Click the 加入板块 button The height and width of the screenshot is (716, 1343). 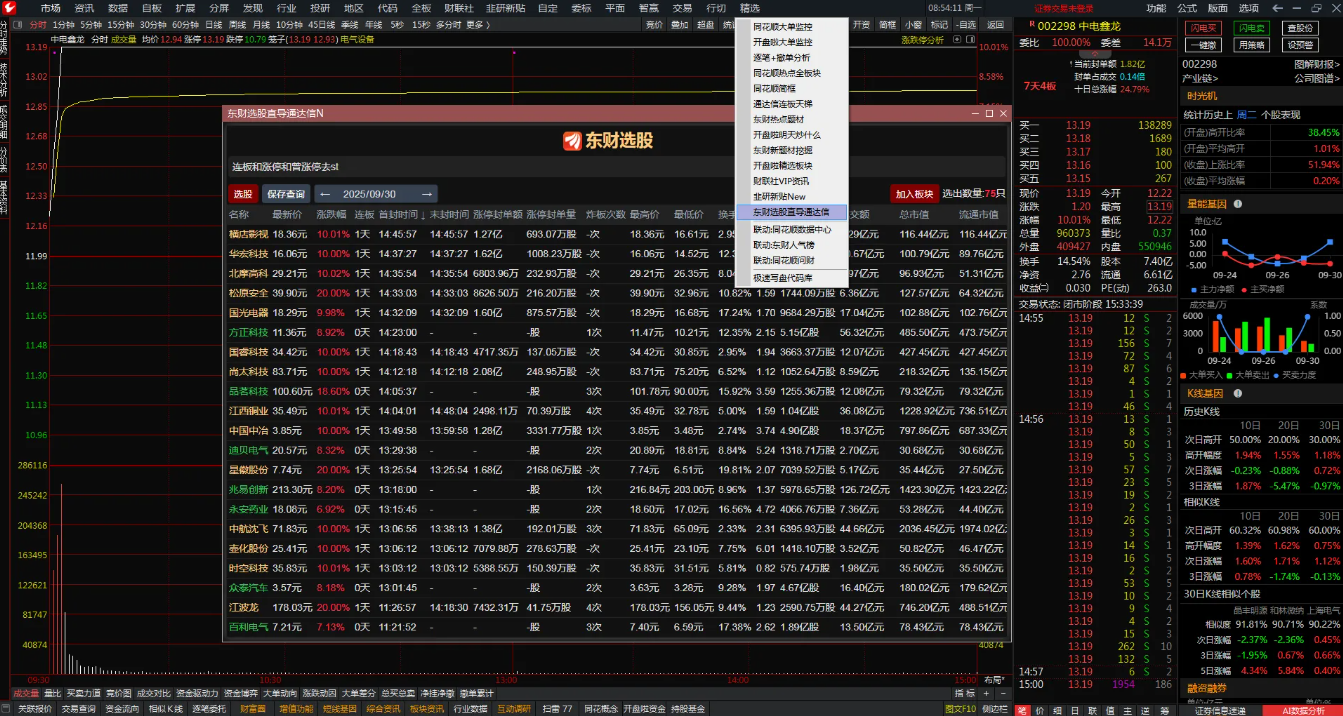tap(914, 194)
